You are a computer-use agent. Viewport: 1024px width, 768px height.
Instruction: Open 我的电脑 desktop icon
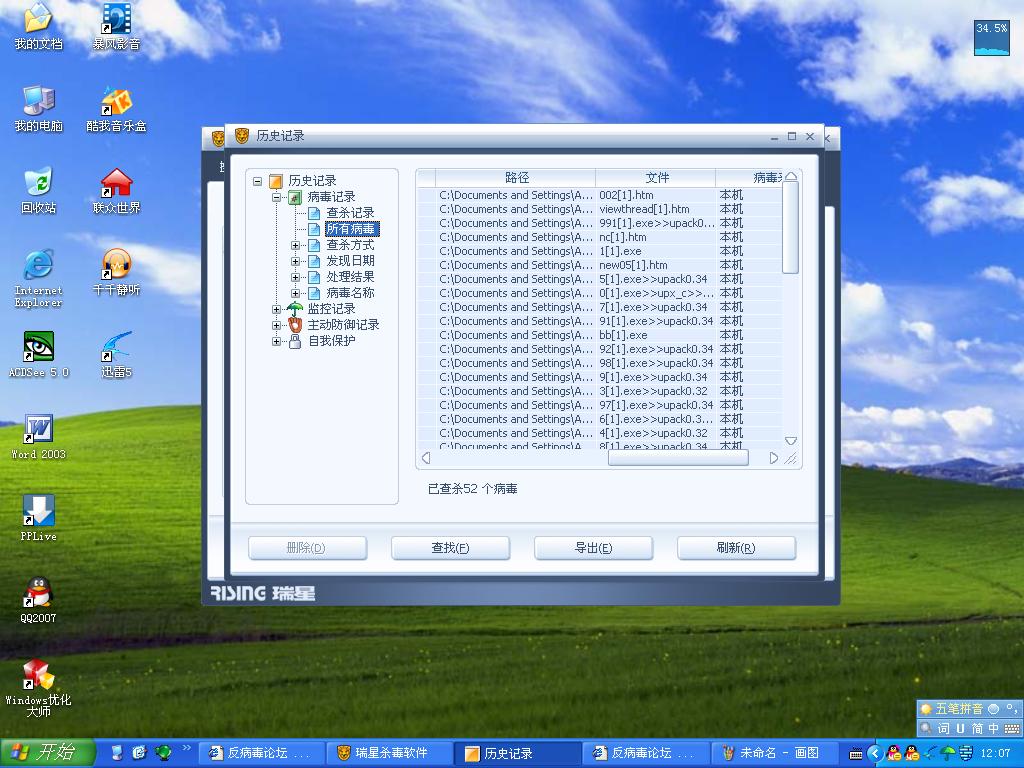38,108
